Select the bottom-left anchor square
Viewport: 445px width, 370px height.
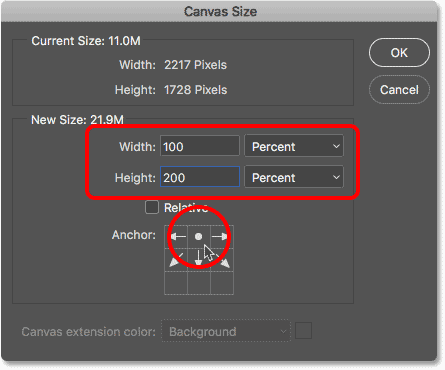(176, 283)
